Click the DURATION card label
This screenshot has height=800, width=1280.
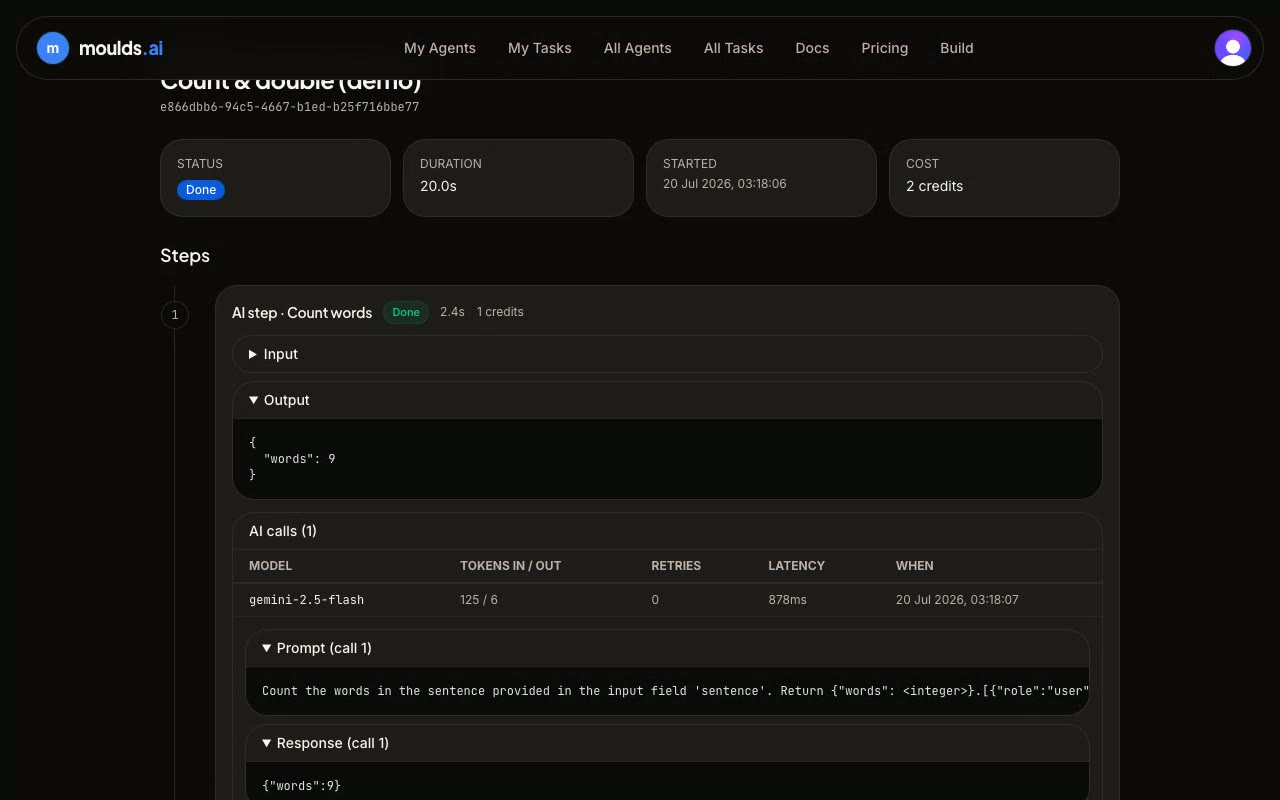451,164
